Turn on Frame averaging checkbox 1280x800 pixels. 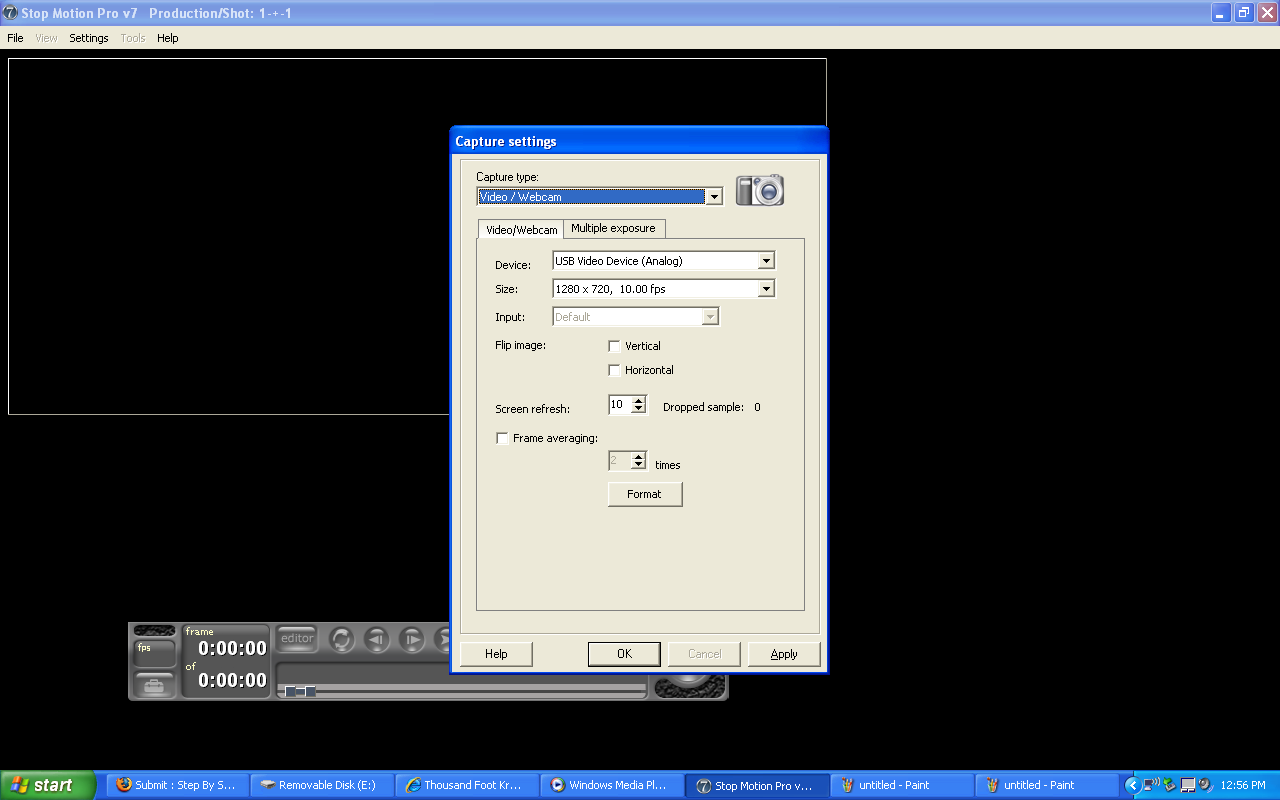click(502, 438)
